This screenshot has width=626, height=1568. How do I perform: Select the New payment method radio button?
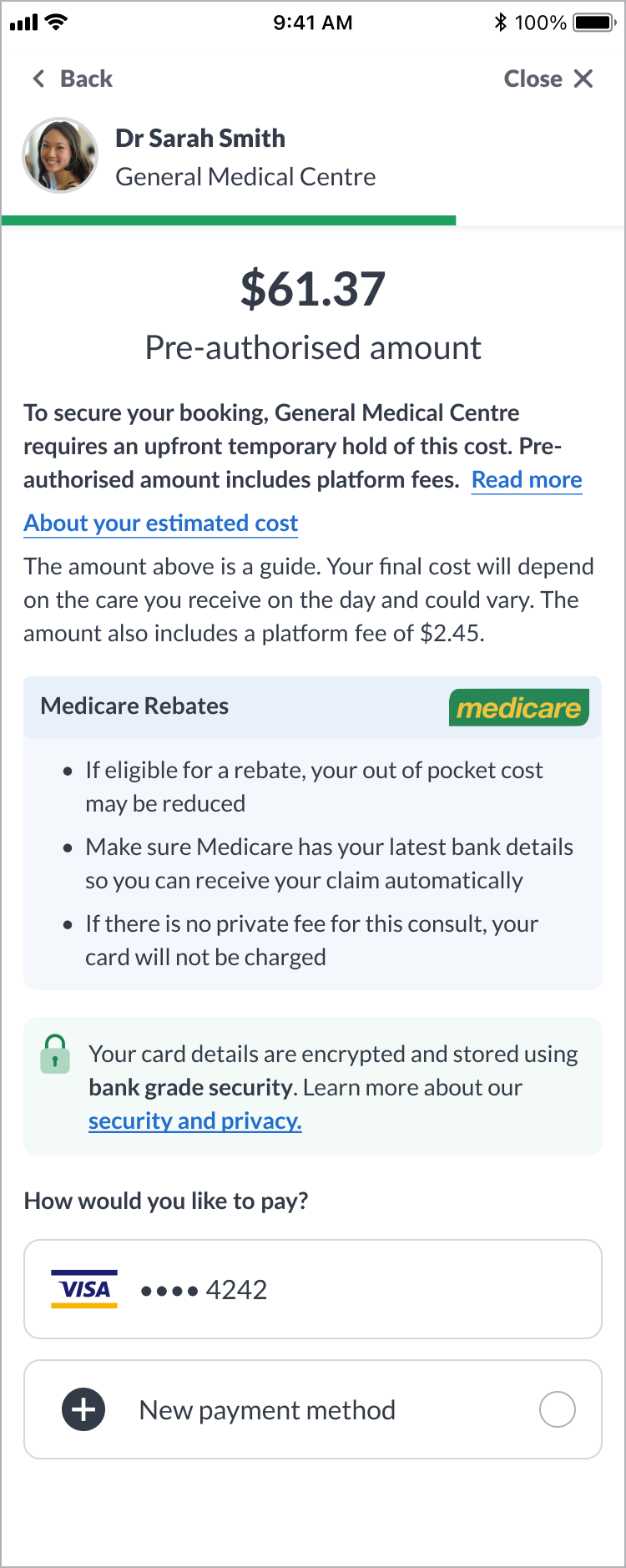click(x=558, y=1409)
